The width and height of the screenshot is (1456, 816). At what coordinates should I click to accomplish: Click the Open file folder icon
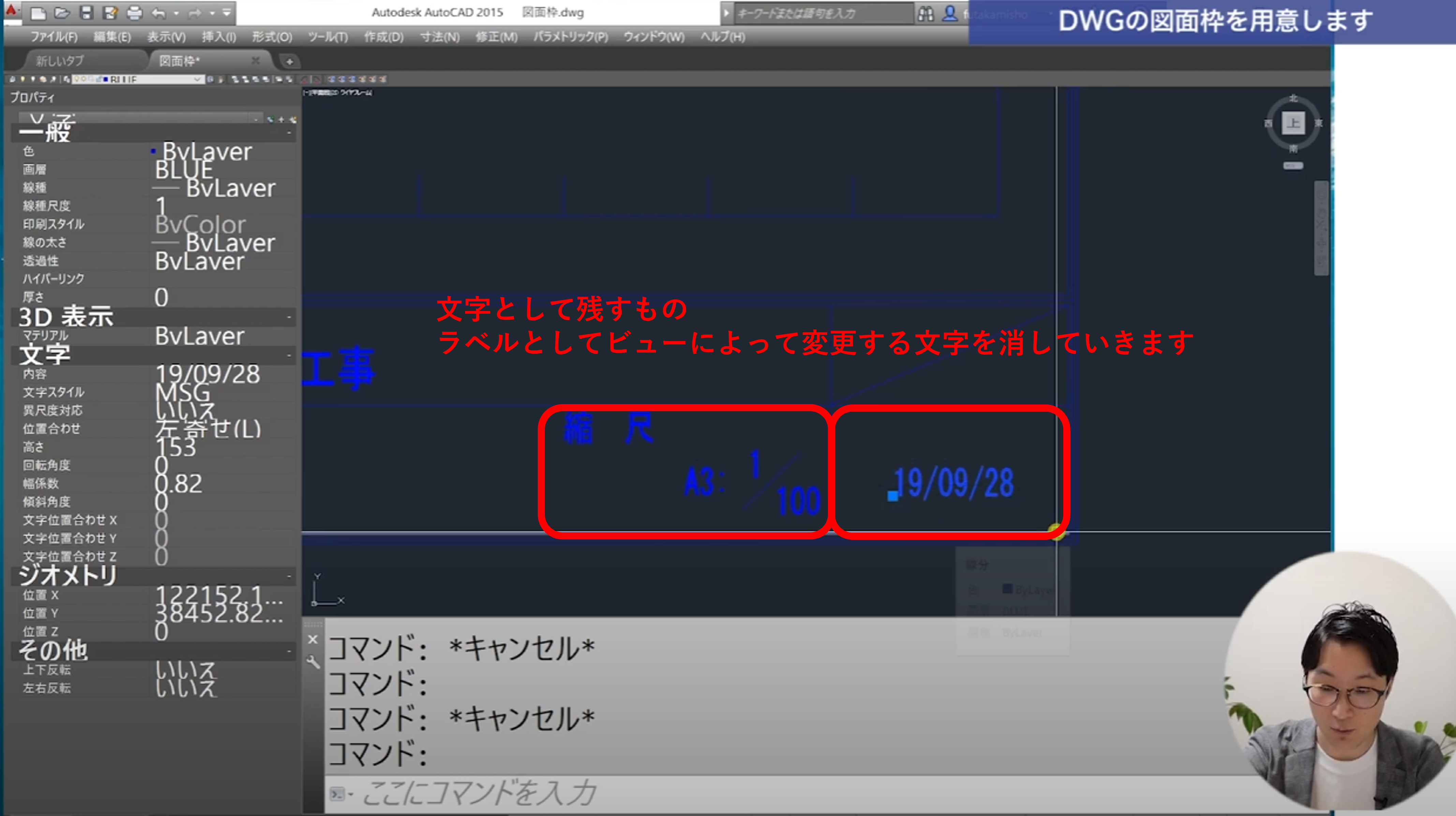click(x=62, y=12)
